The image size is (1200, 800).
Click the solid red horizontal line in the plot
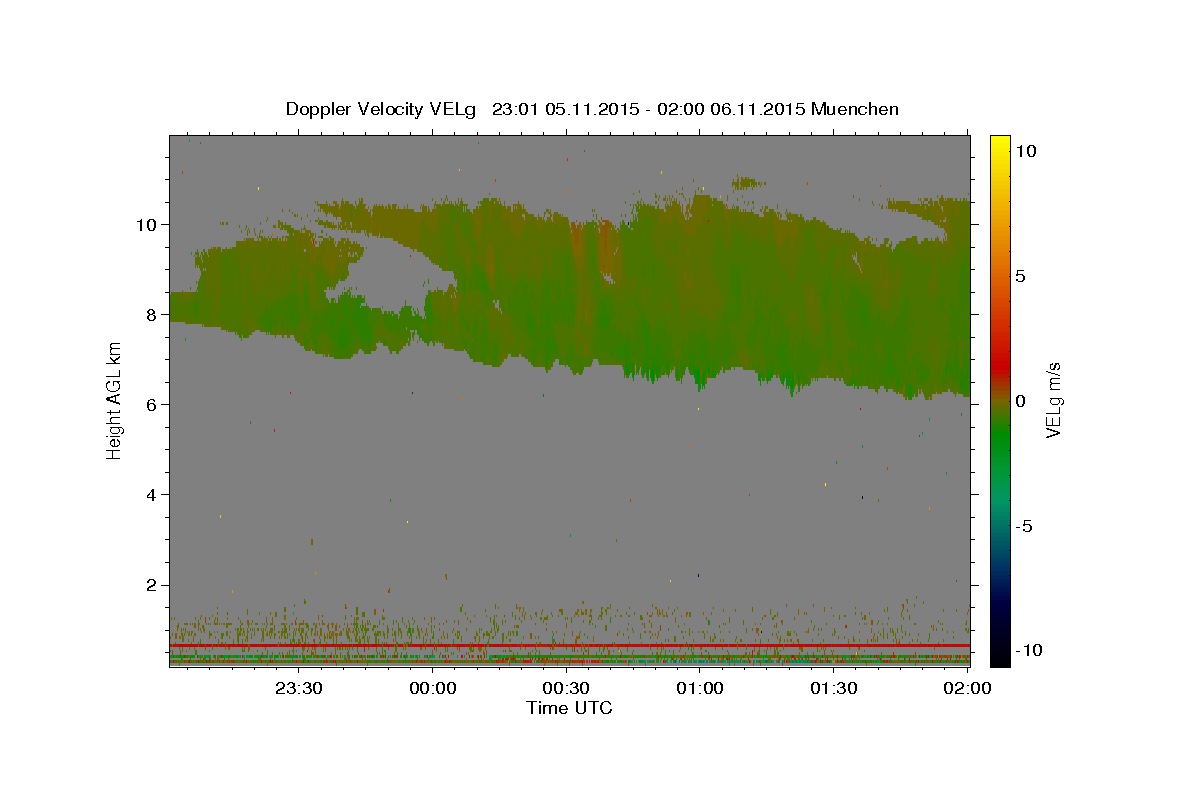point(569,646)
